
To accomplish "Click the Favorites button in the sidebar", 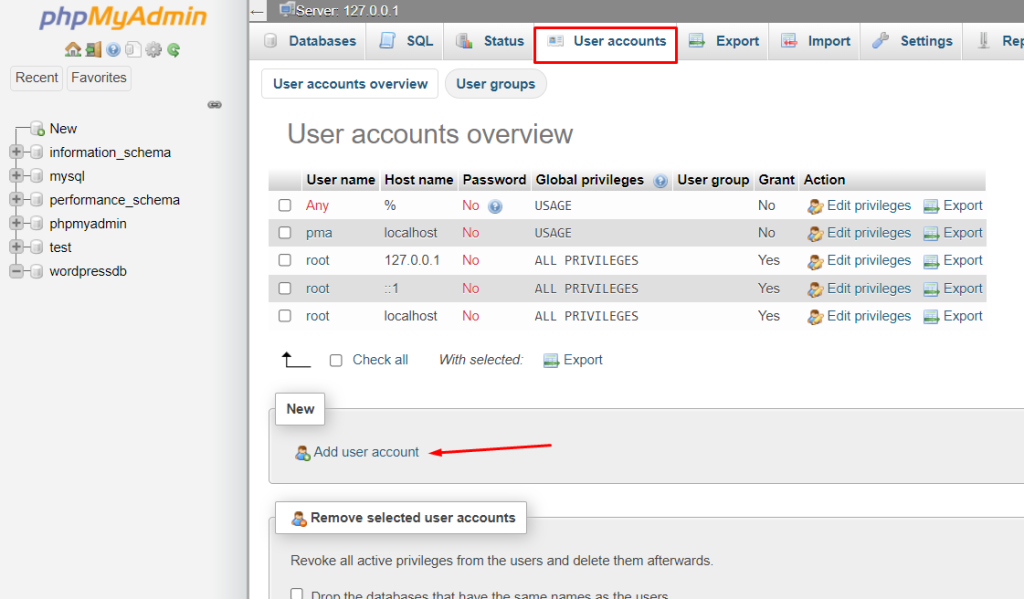I will tap(99, 78).
